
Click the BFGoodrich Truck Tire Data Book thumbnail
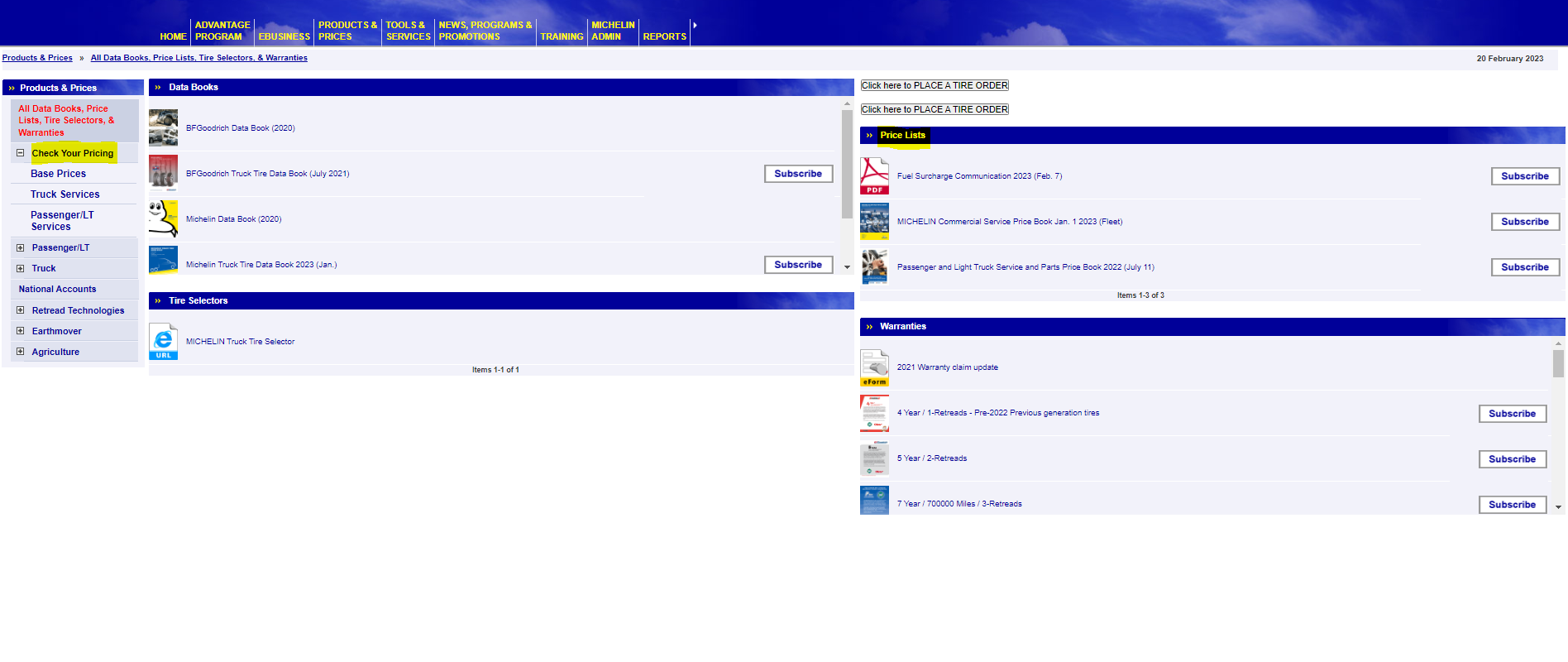[163, 174]
